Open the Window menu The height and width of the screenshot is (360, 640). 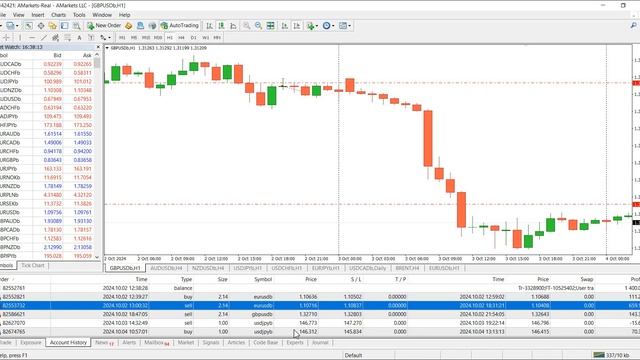pyautogui.click(x=102, y=15)
